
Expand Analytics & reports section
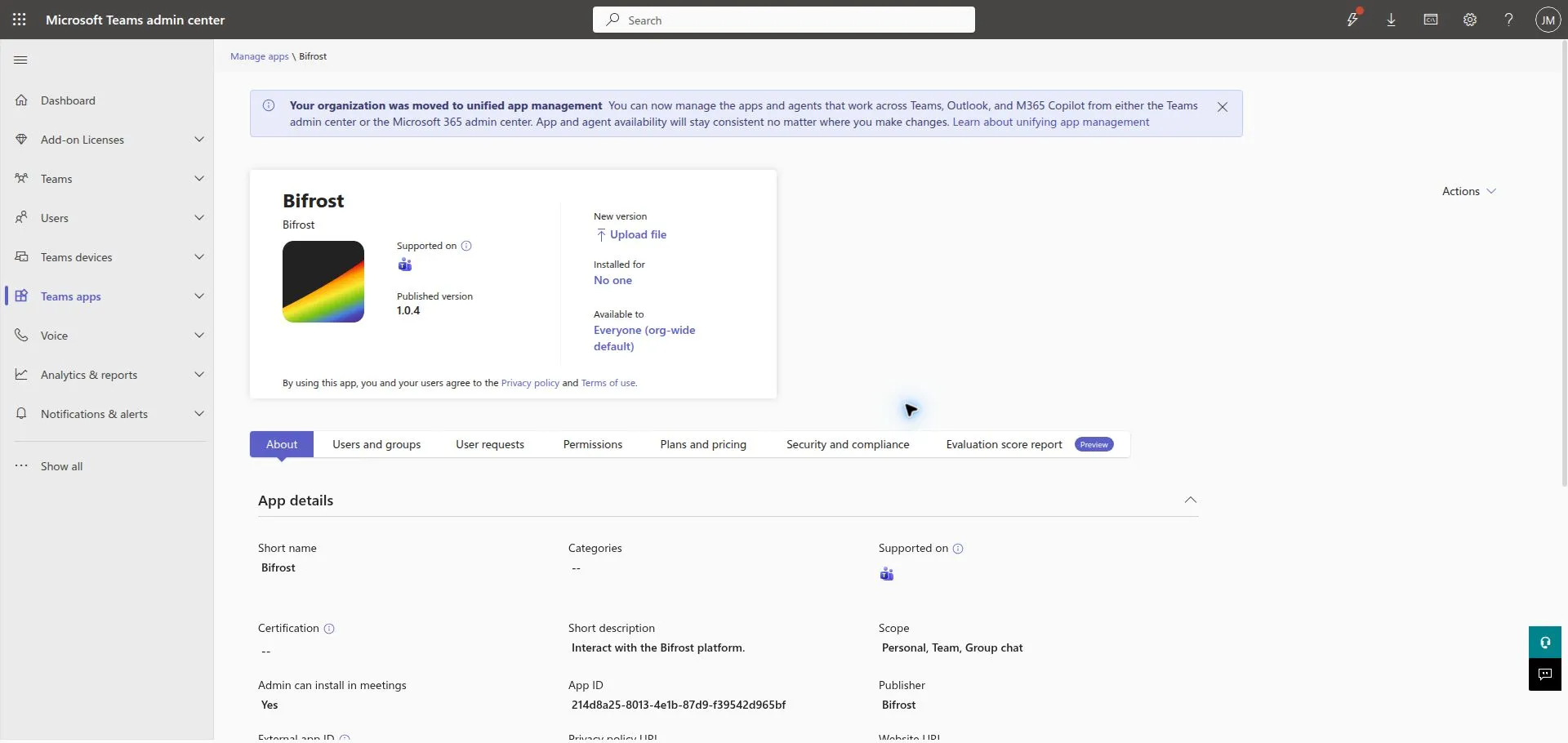(199, 375)
